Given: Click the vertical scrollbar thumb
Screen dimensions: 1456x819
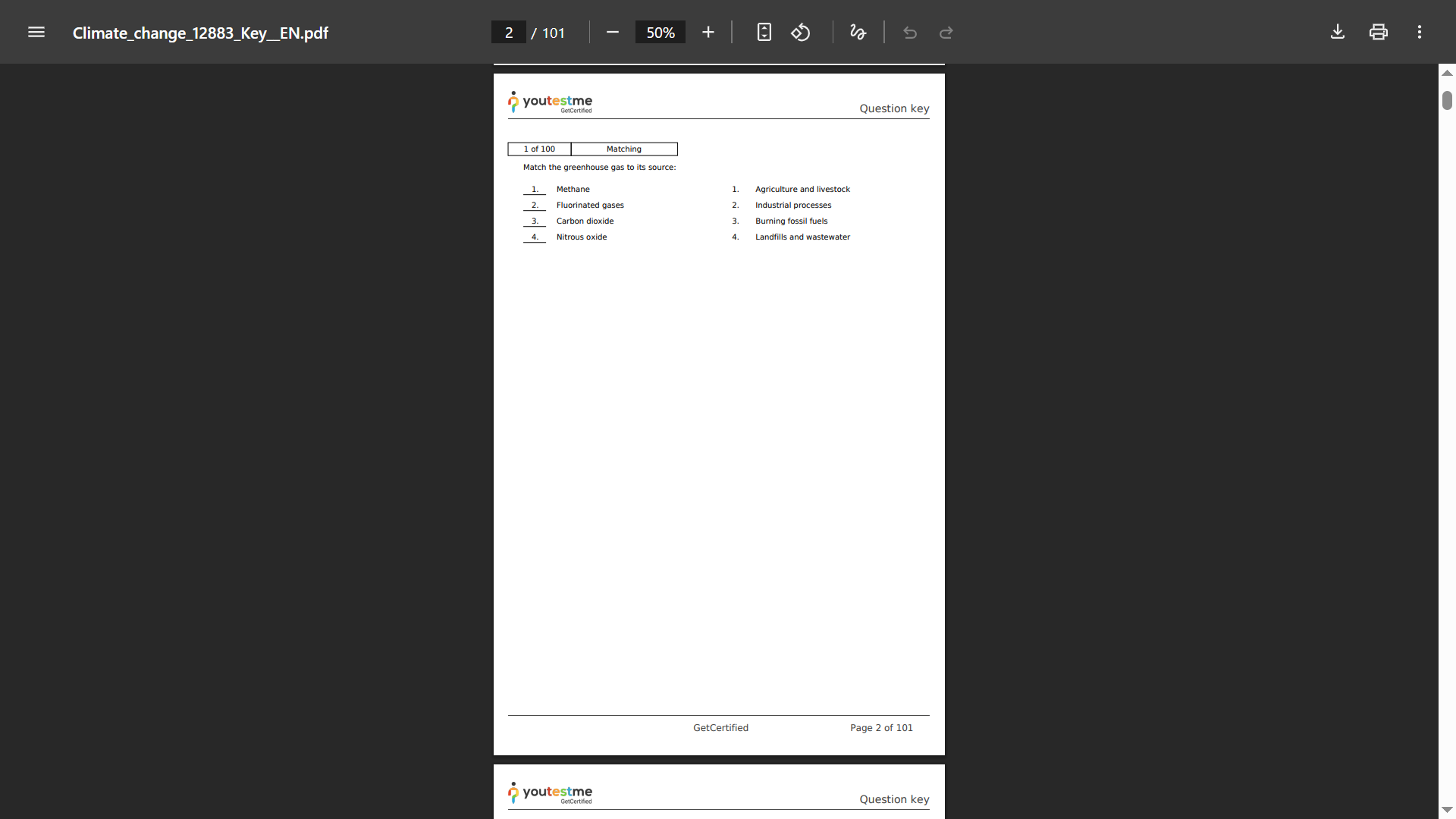Looking at the screenshot, I should pos(1447,100).
